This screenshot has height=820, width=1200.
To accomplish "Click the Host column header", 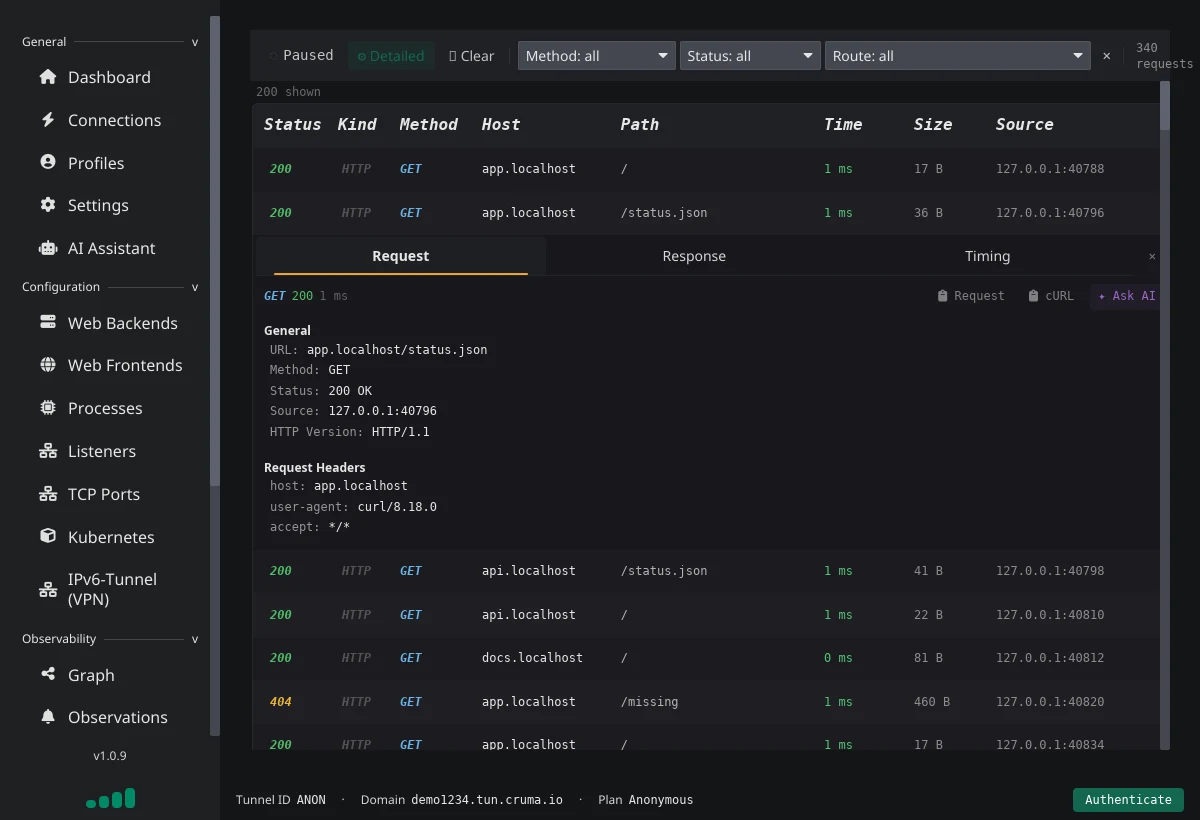I will tap(501, 124).
